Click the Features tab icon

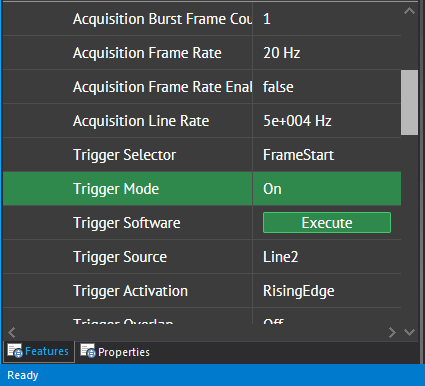click(15, 351)
